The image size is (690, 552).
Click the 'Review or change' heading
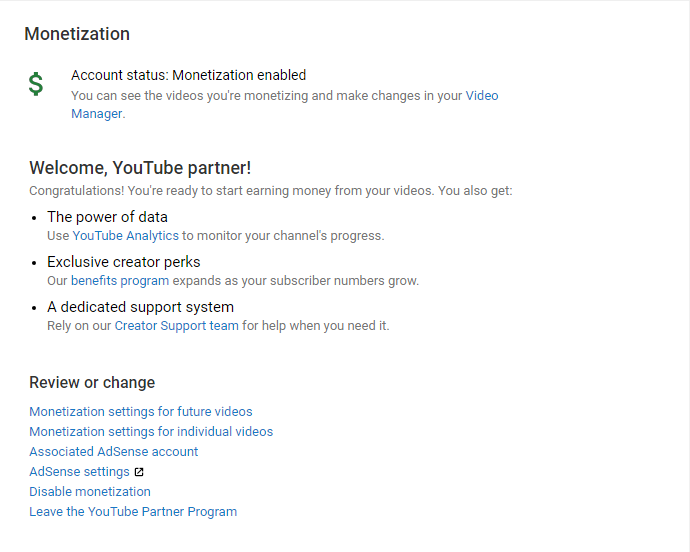point(92,383)
